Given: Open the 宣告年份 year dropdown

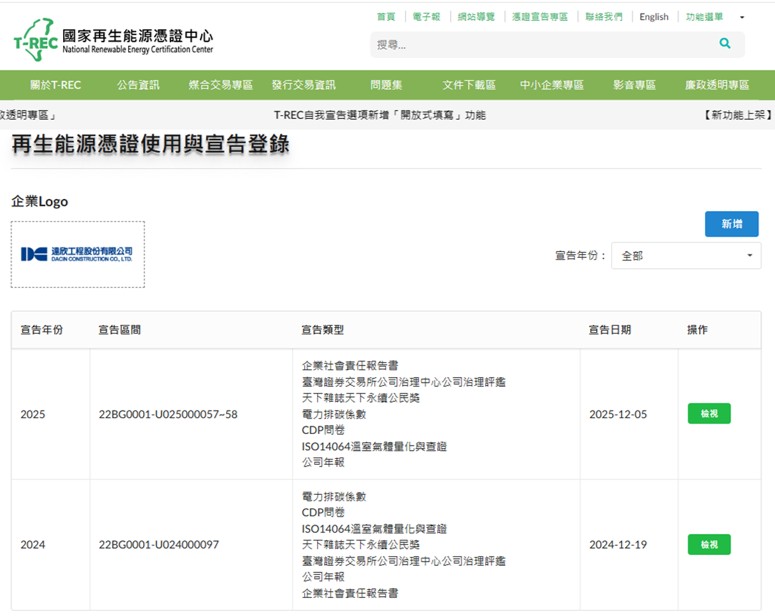Looking at the screenshot, I should (x=685, y=256).
